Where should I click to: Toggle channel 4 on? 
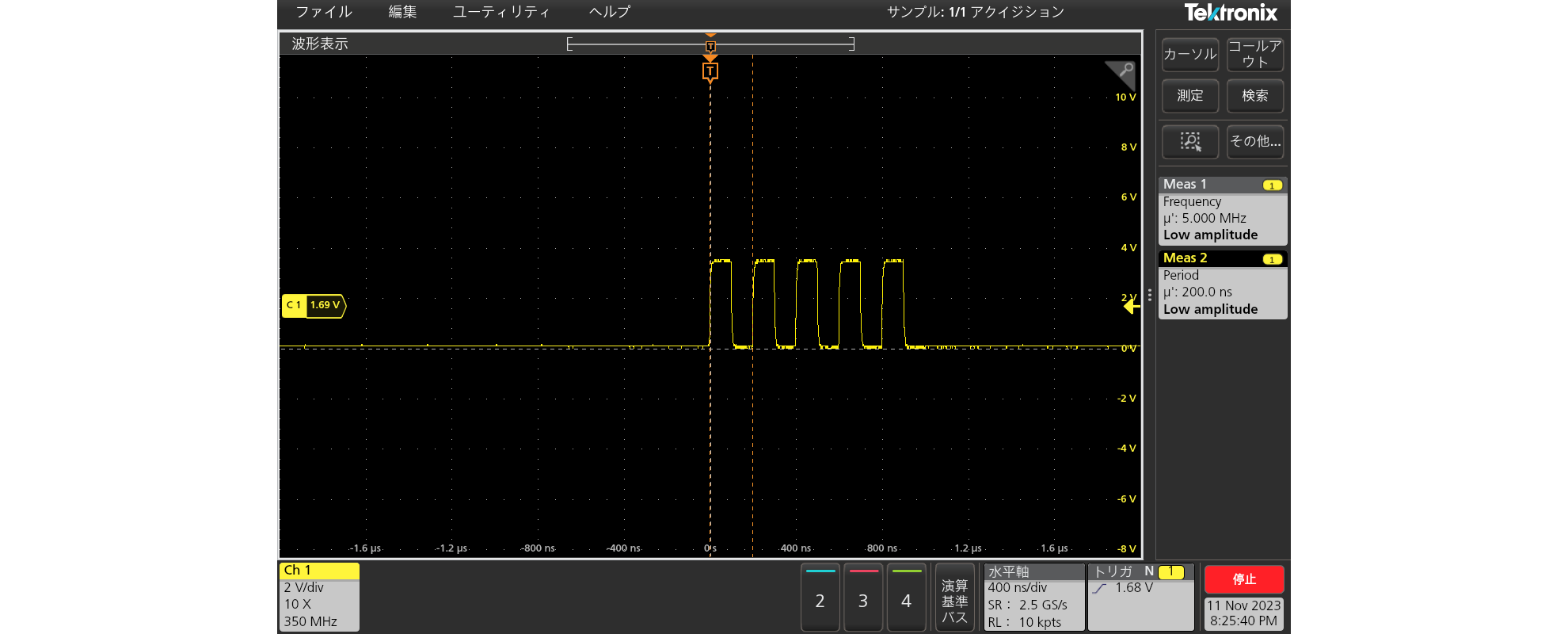906,599
